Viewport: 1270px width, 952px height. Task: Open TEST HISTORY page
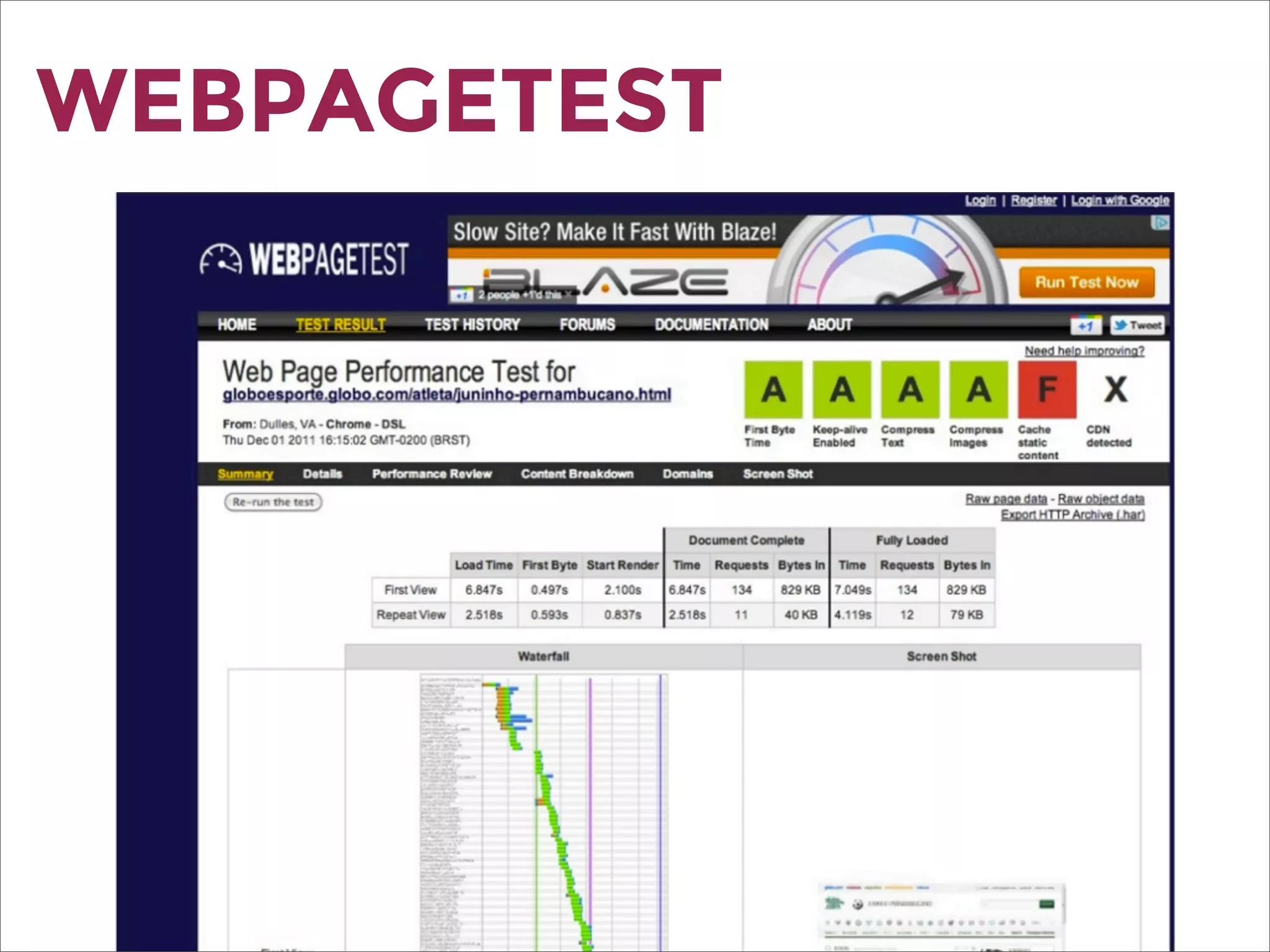click(x=472, y=325)
